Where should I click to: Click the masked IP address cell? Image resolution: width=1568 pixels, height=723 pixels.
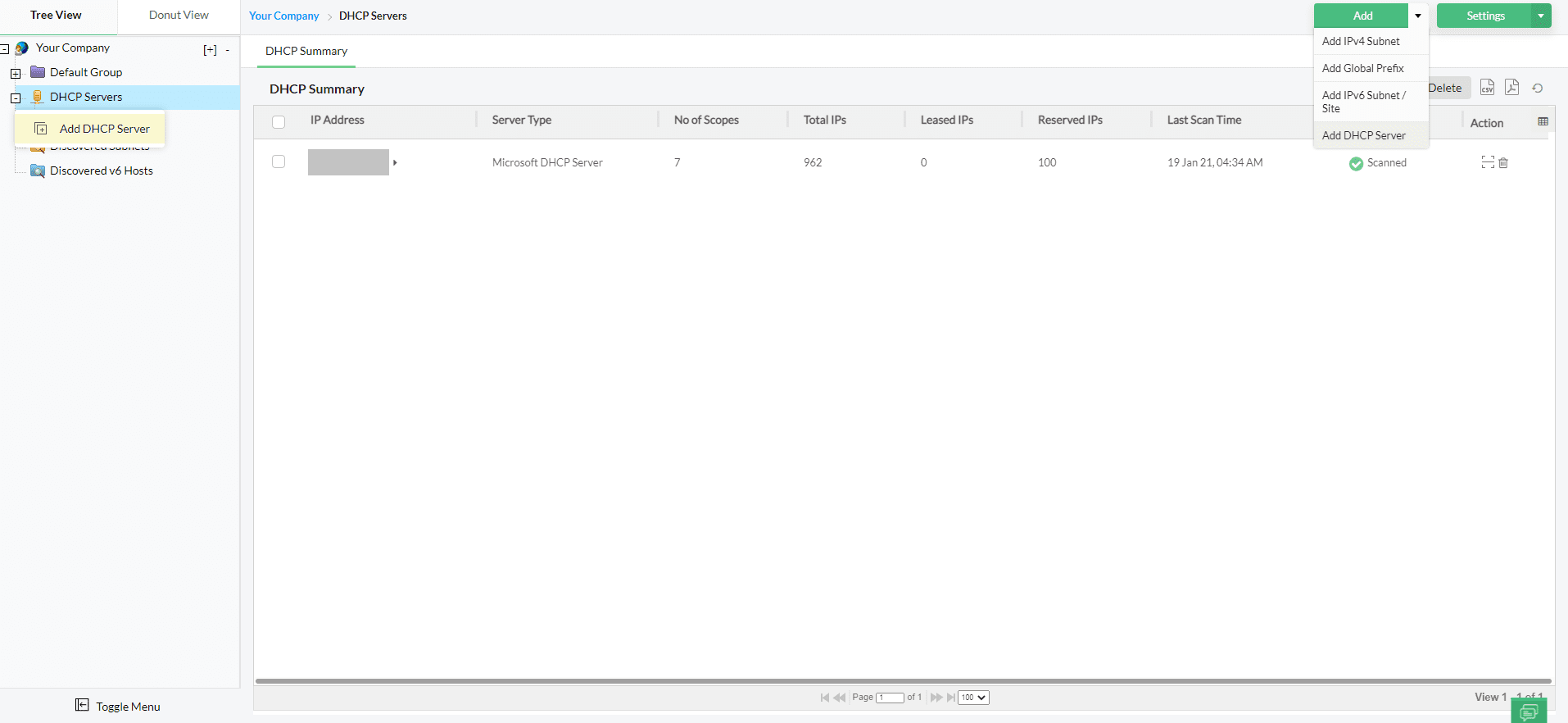pos(348,162)
